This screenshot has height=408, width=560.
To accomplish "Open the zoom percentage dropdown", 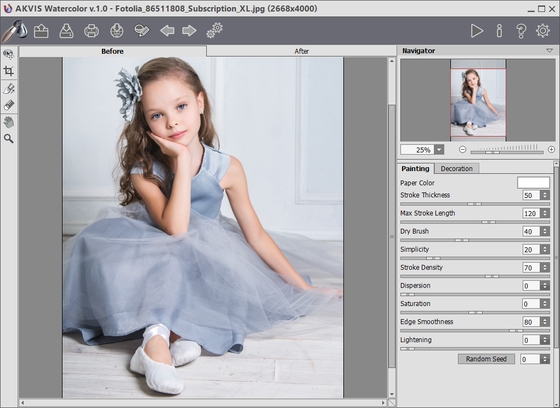I will (x=439, y=150).
